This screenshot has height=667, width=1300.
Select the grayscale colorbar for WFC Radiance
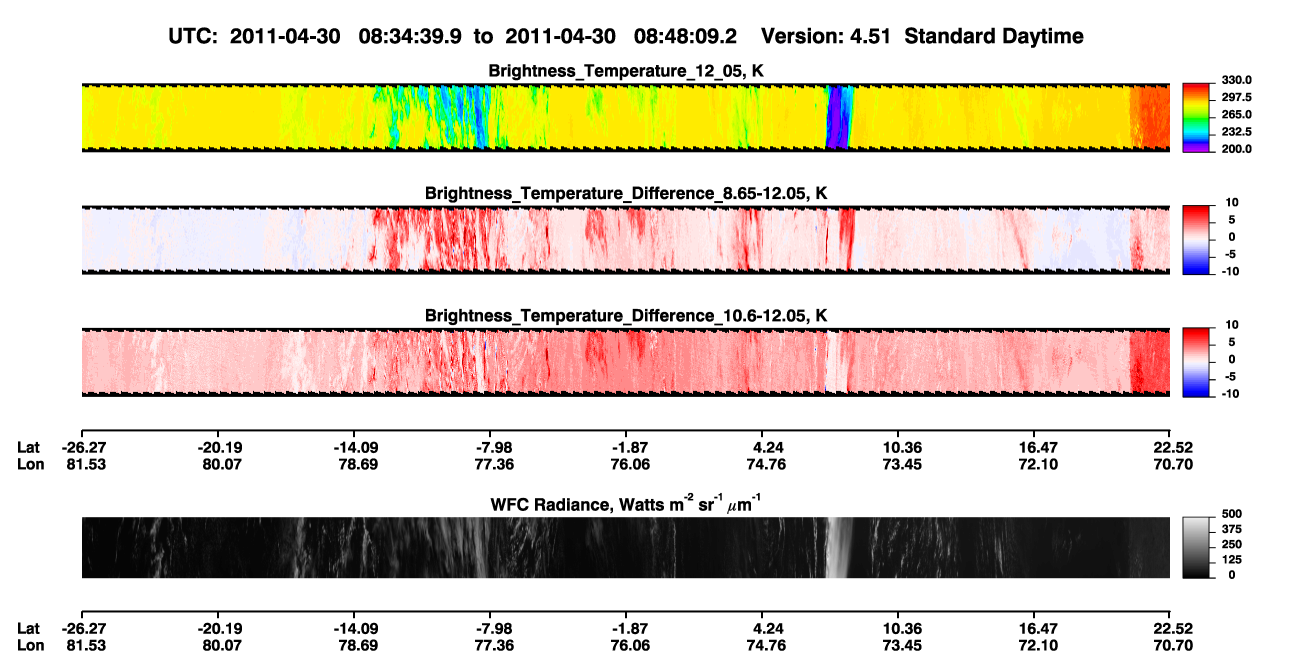(1197, 548)
